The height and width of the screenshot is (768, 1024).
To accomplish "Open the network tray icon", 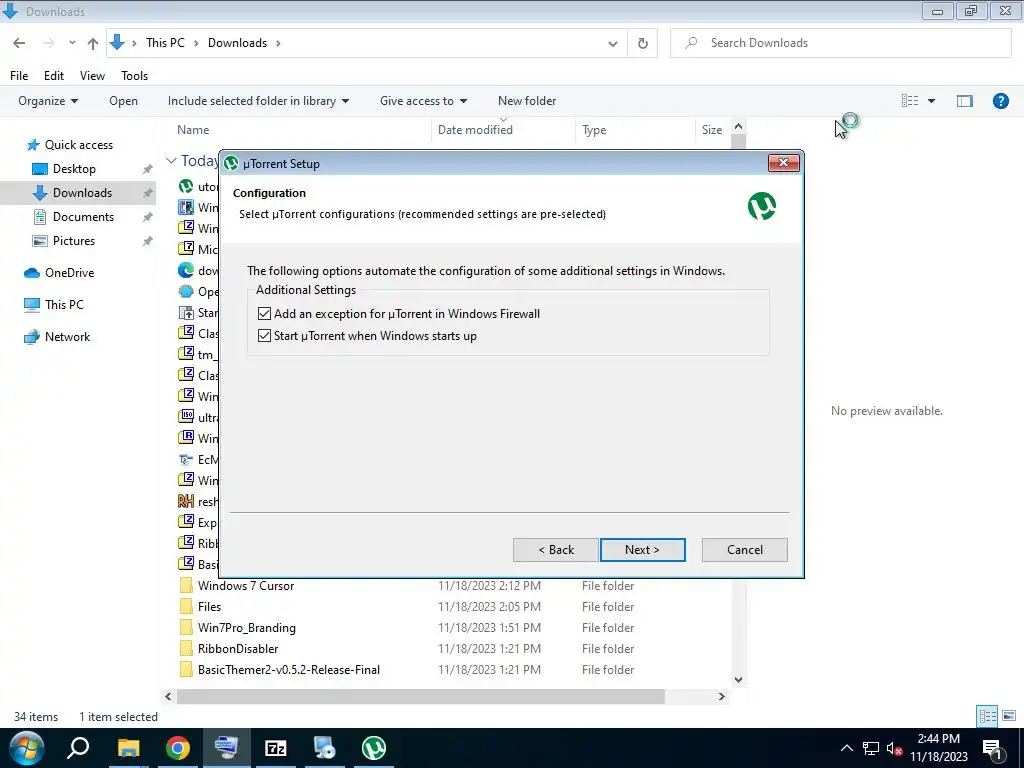I will tap(871, 748).
